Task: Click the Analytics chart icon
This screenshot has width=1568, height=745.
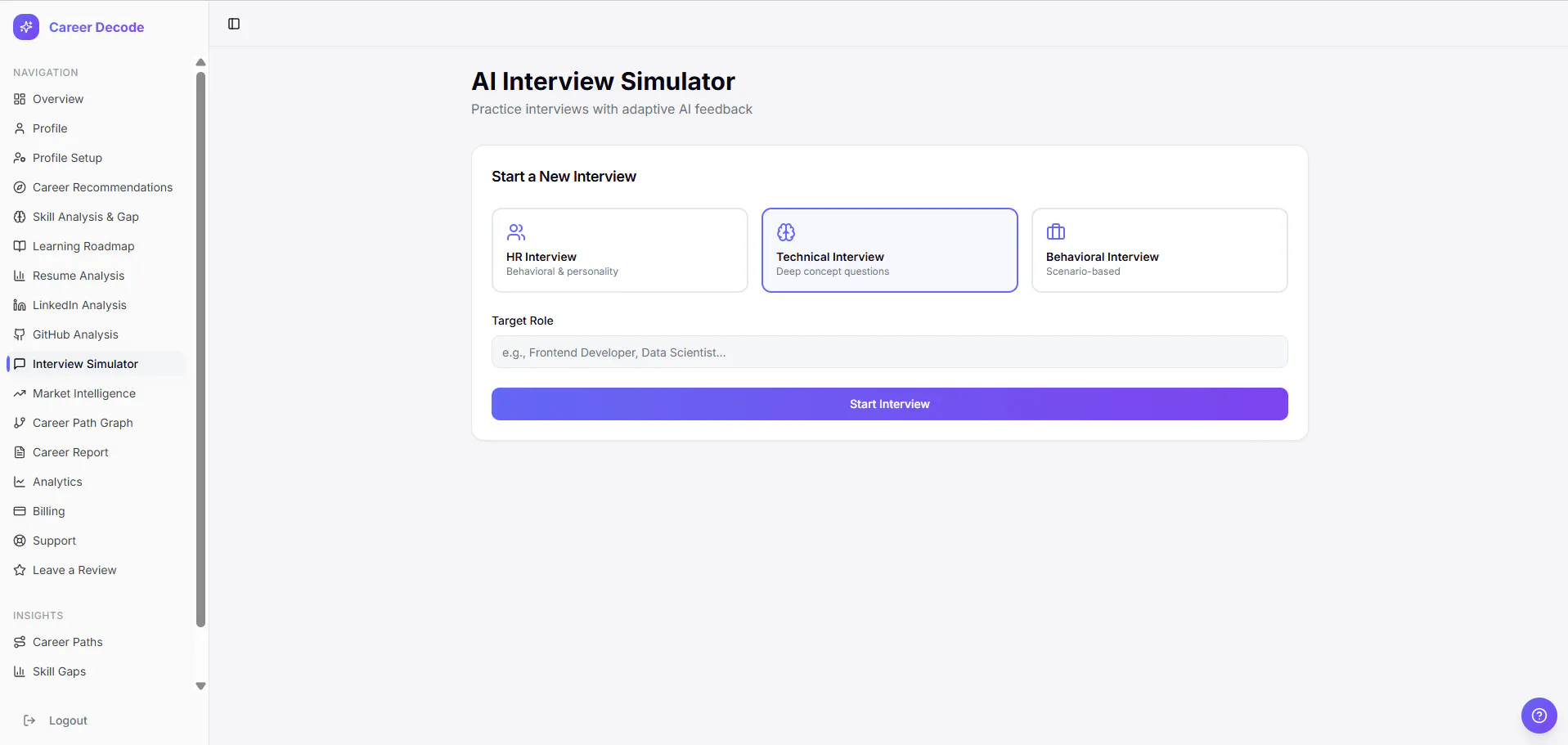Action: tap(20, 482)
